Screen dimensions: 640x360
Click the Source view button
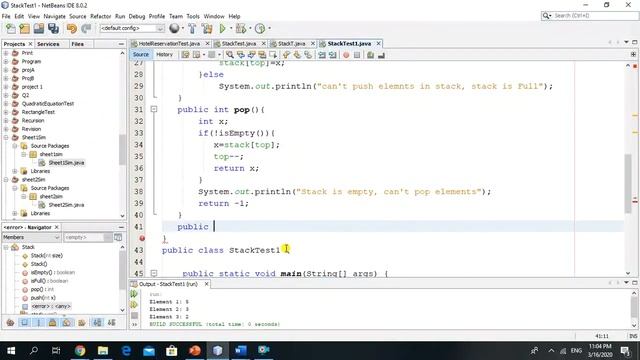pyautogui.click(x=141, y=55)
